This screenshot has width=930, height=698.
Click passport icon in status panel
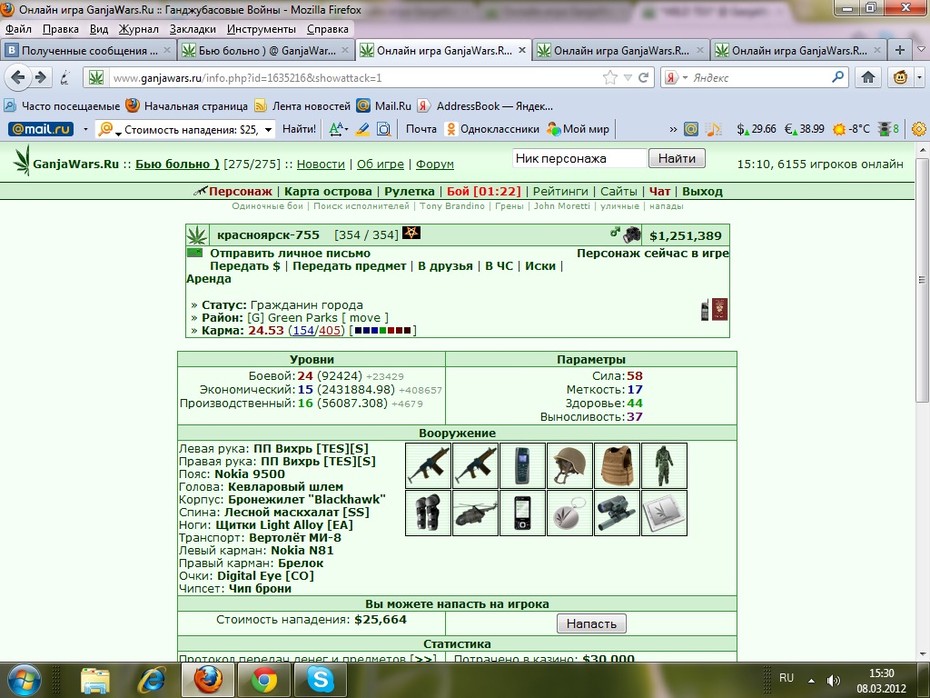[x=719, y=310]
